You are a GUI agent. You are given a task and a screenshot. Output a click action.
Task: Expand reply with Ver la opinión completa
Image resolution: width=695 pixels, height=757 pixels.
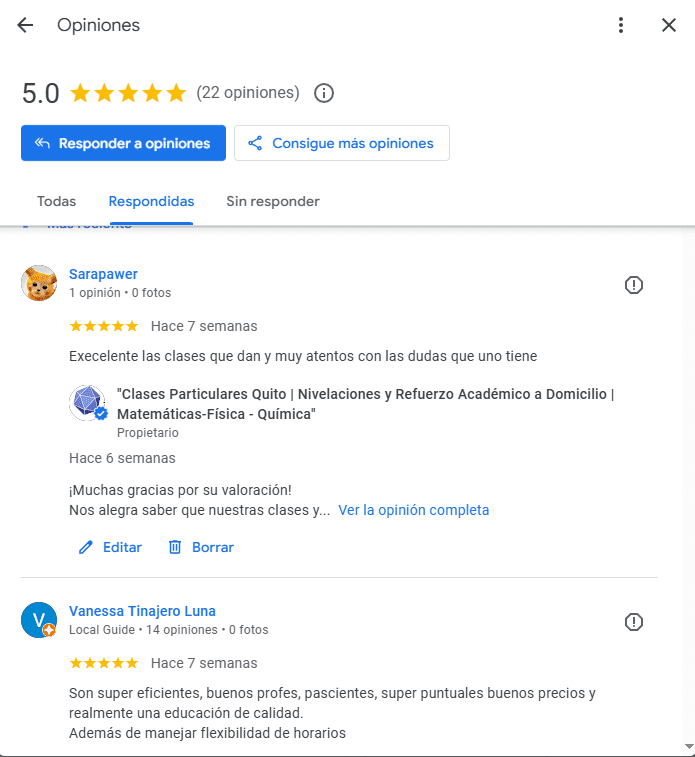[414, 510]
